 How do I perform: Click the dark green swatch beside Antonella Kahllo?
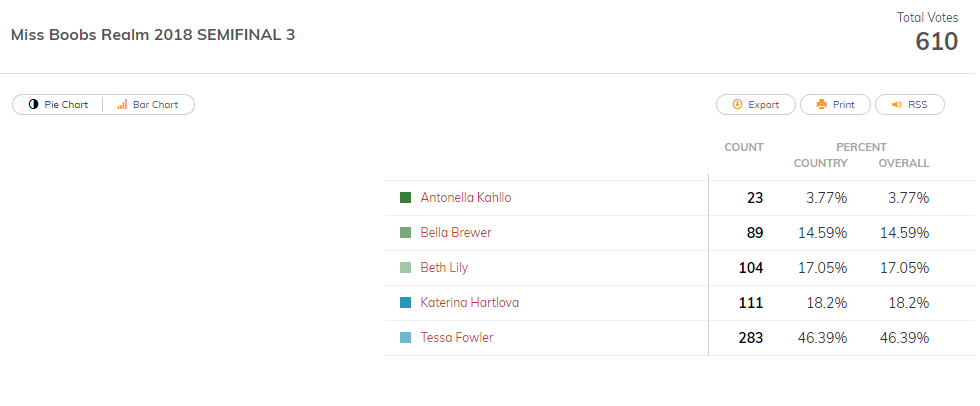[405, 197]
